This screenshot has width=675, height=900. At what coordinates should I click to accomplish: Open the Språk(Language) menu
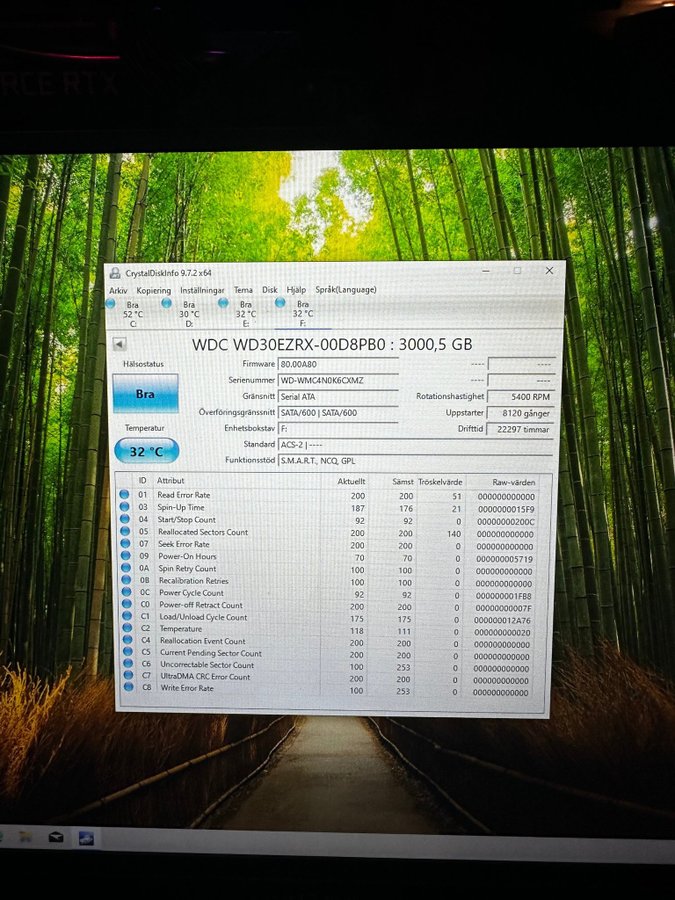(346, 290)
